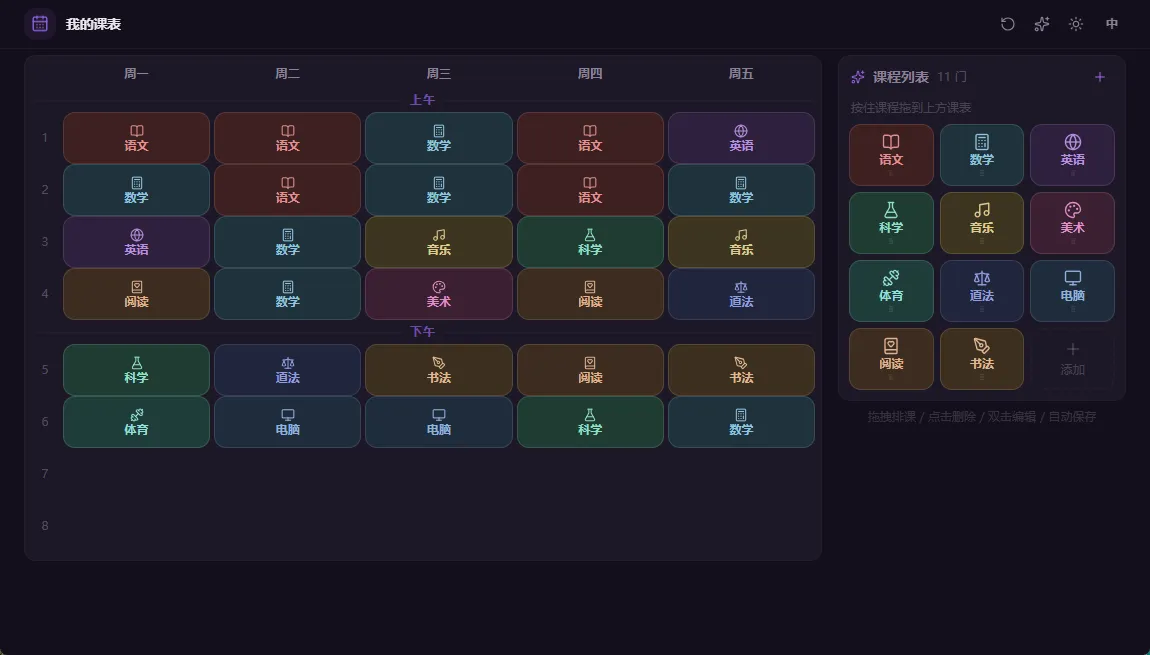Click the calculator icon on 数学 in course list
Viewport: 1150px width, 655px height.
981,142
